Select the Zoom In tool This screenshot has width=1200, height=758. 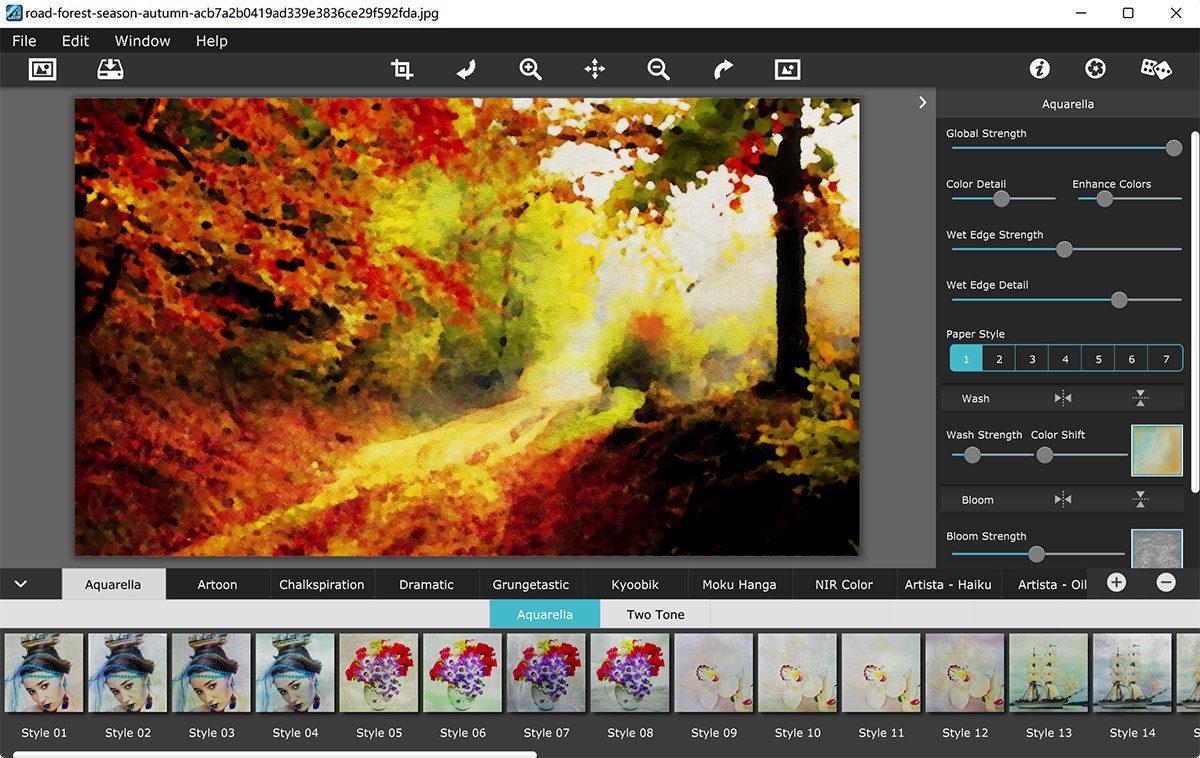coord(530,69)
